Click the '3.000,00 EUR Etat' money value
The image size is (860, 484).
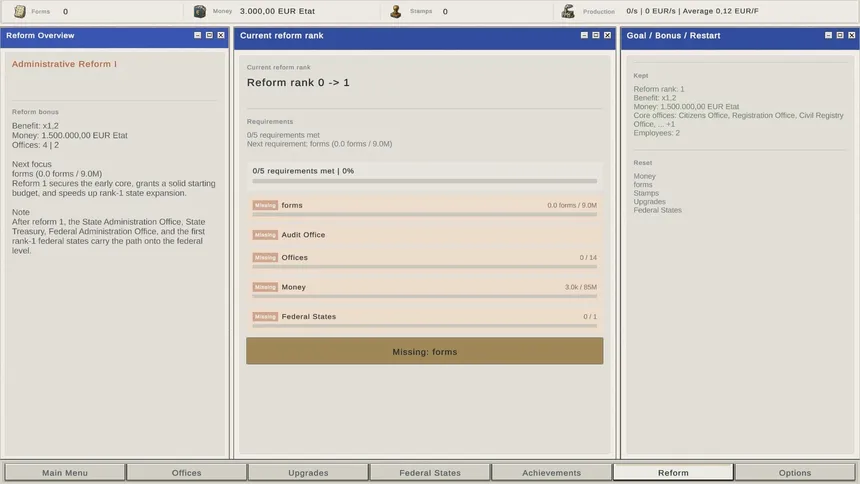[x=277, y=11]
